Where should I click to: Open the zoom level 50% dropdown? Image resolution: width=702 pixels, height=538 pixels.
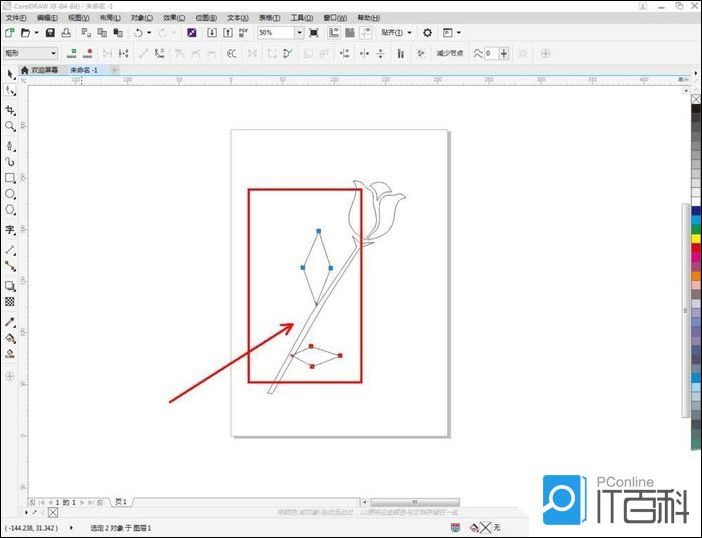pyautogui.click(x=299, y=33)
